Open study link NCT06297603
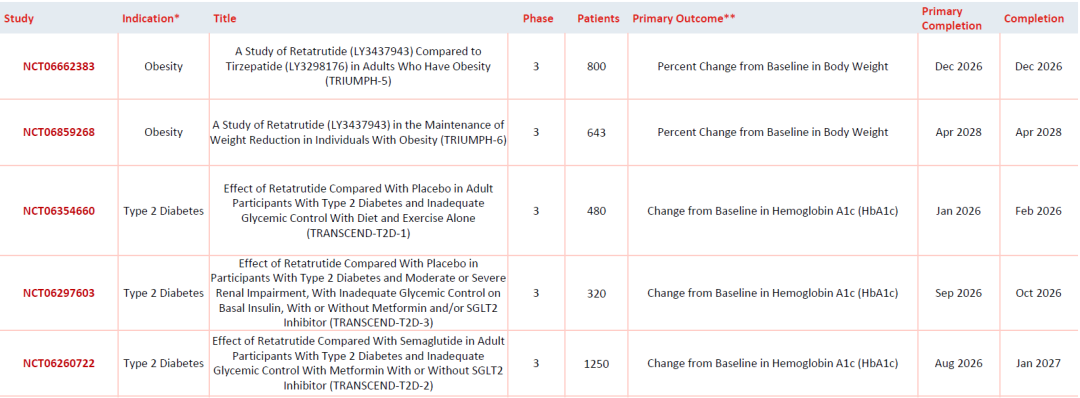Viewport: 1080px width, 398px height. (59, 293)
